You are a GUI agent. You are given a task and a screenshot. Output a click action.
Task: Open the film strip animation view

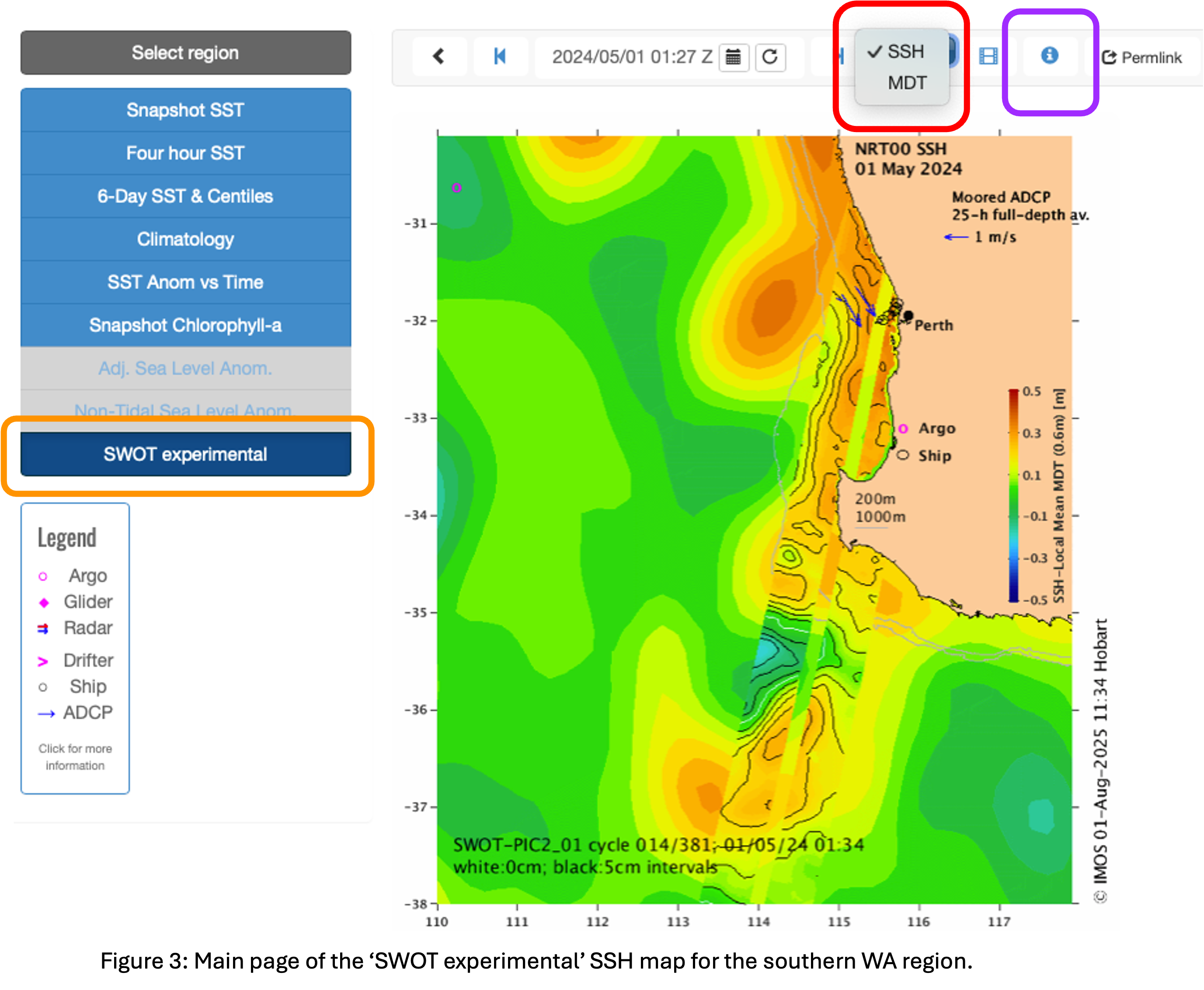pyautogui.click(x=988, y=56)
